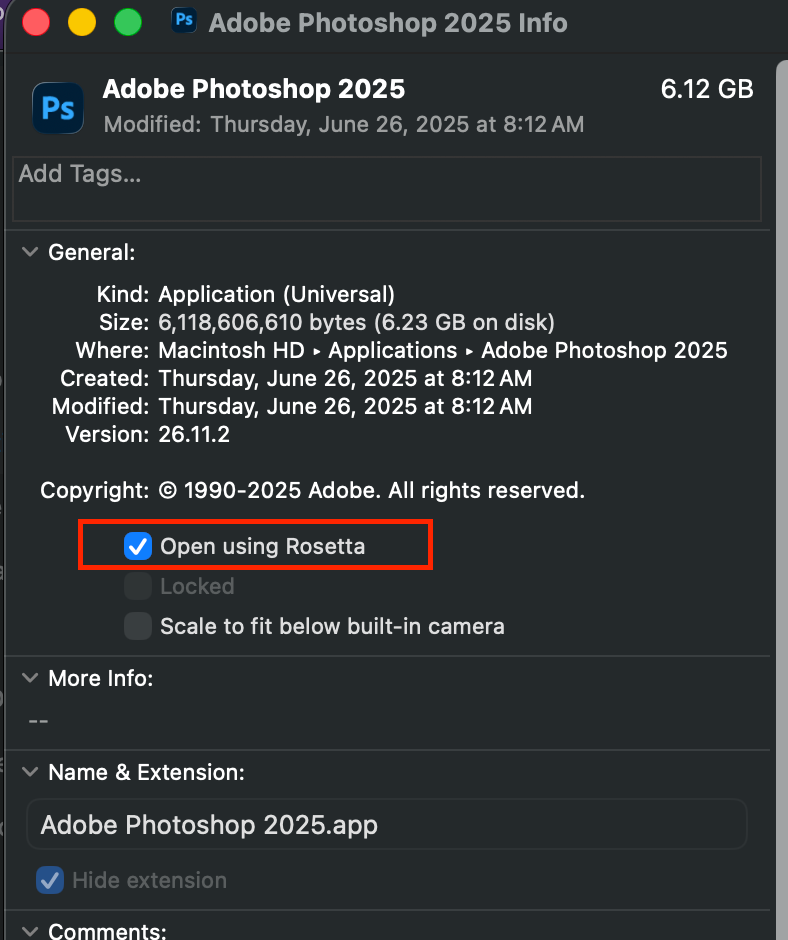Enable Scale to fit below built-in camera
The image size is (788, 940).
click(x=137, y=626)
